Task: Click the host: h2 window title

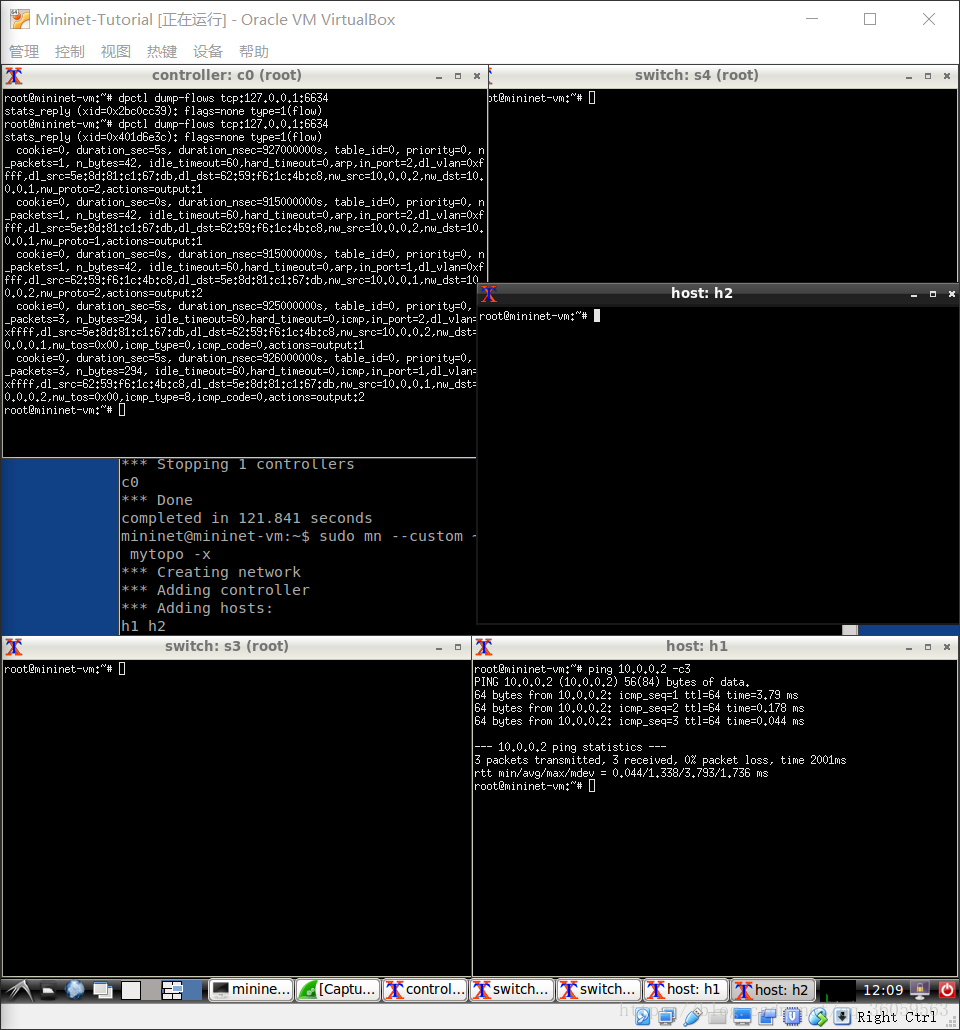Action: click(x=702, y=294)
